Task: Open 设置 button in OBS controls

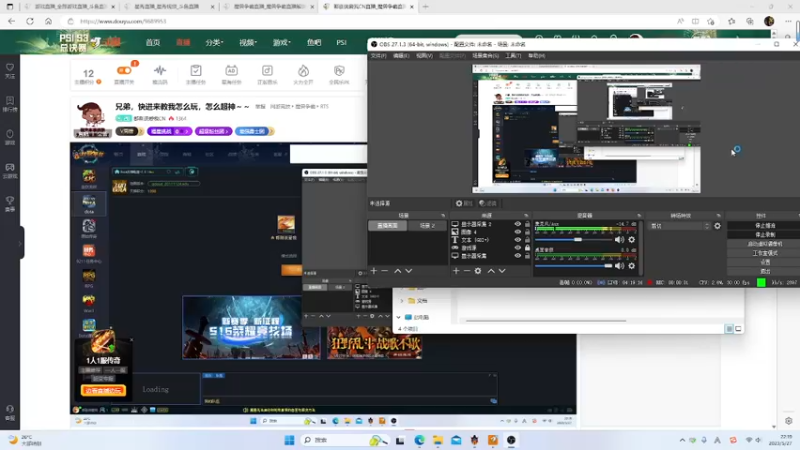Action: click(765, 262)
